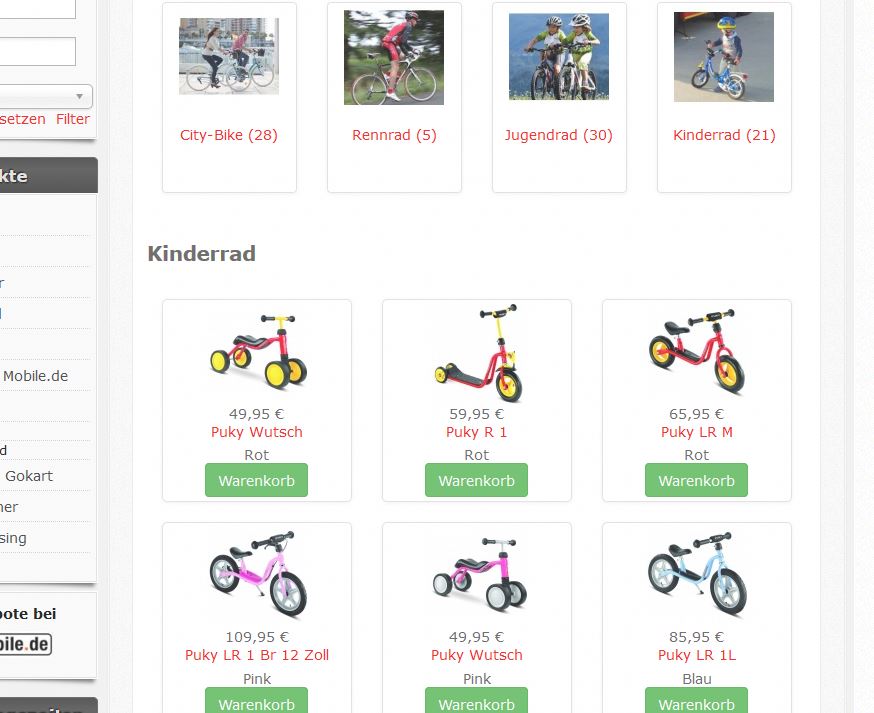Click the Jugendrad category image

[559, 57]
